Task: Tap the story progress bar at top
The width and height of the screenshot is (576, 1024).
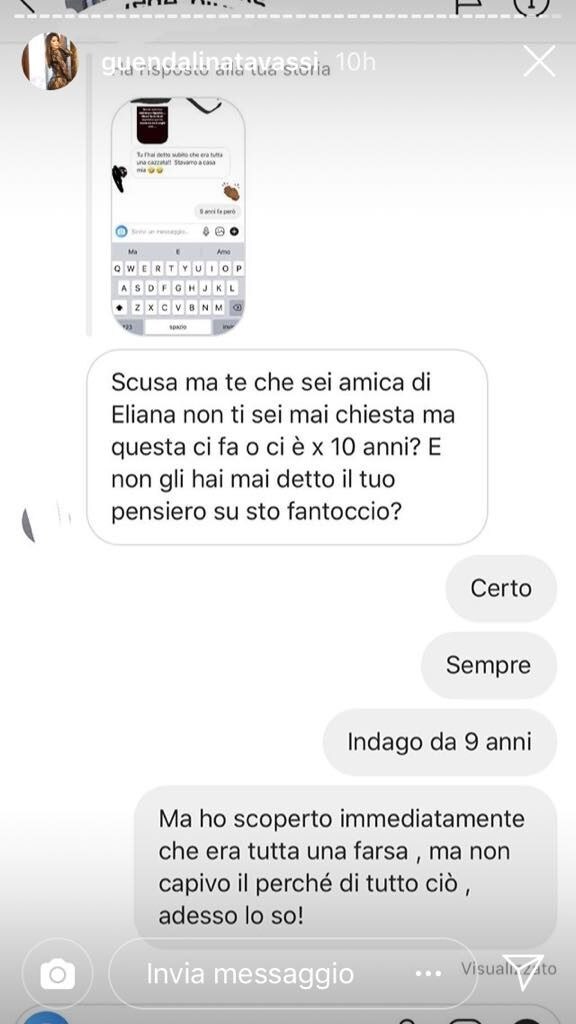Action: tap(288, 14)
